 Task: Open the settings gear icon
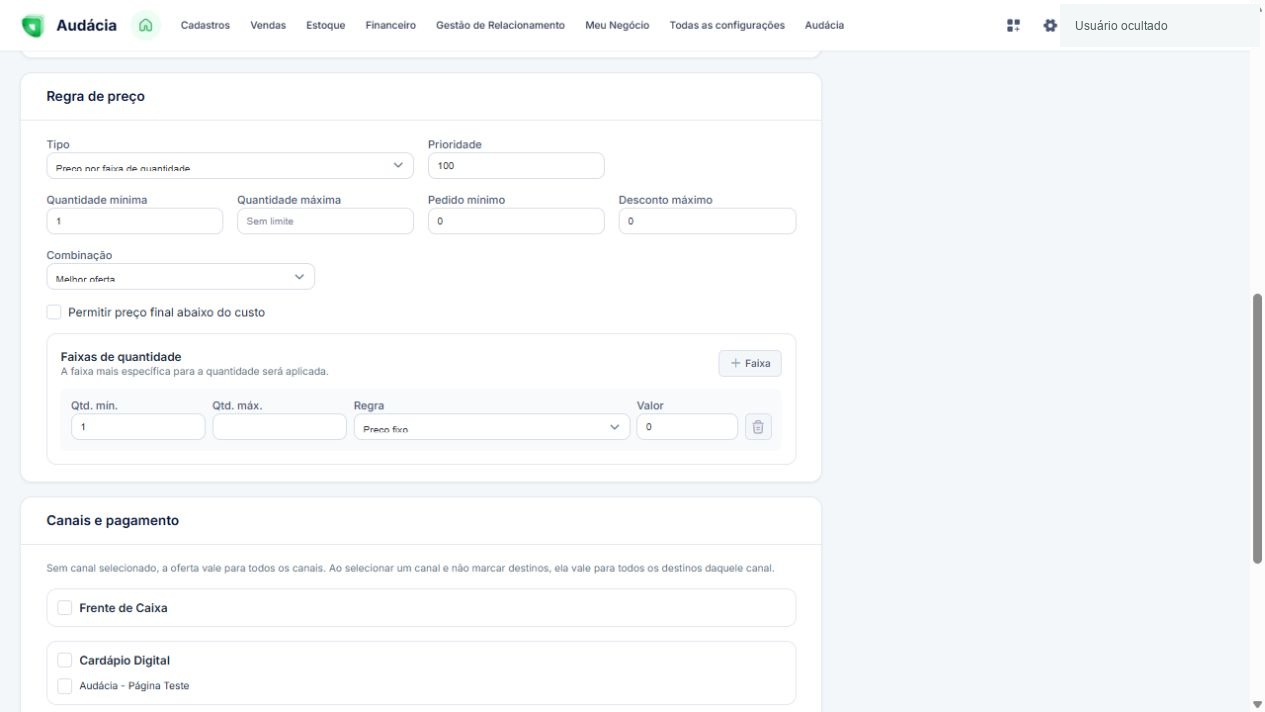tap(1050, 26)
